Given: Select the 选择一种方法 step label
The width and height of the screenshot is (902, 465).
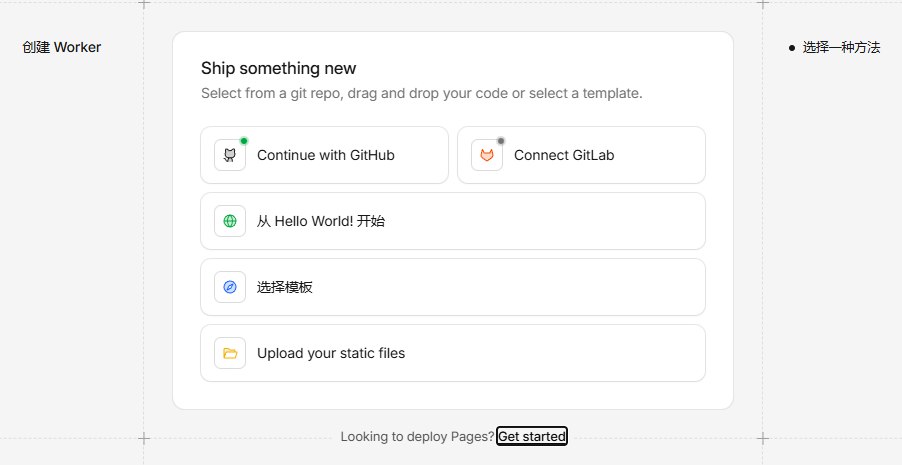Looking at the screenshot, I should click(x=841, y=47).
